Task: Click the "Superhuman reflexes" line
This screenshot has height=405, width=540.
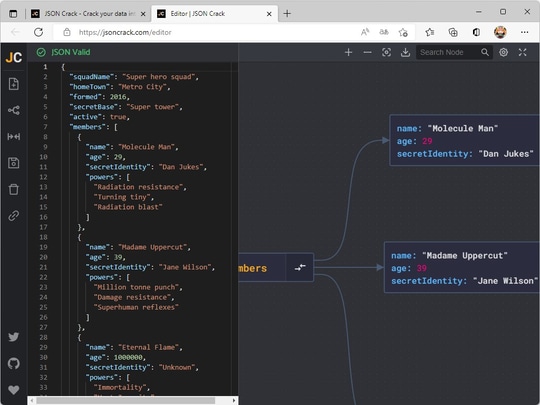Action: tap(136, 307)
